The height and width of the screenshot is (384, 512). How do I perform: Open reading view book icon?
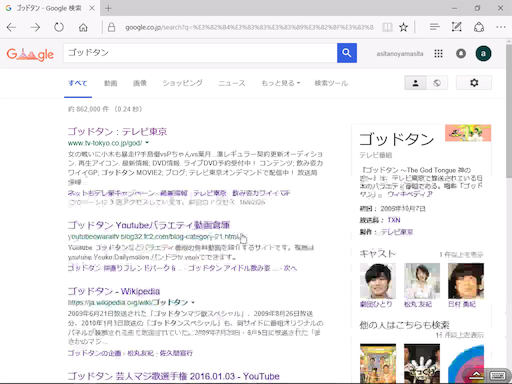(x=387, y=27)
